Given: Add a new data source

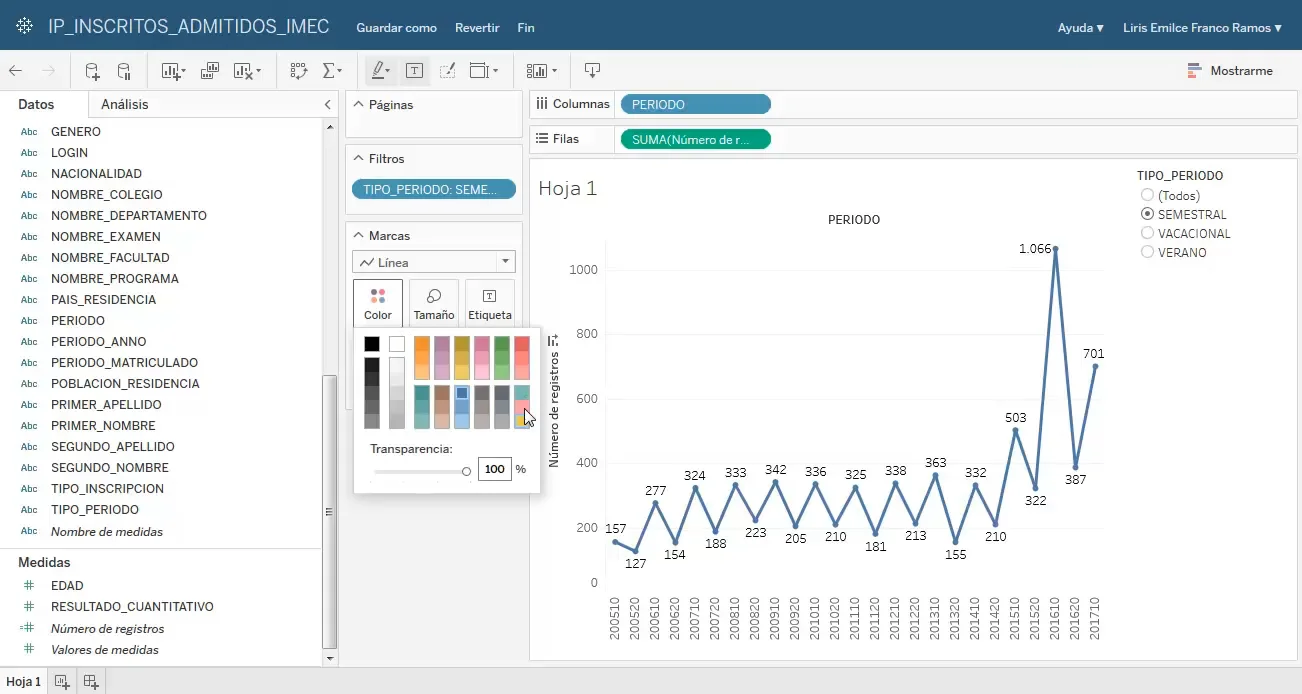Looking at the screenshot, I should [x=91, y=71].
